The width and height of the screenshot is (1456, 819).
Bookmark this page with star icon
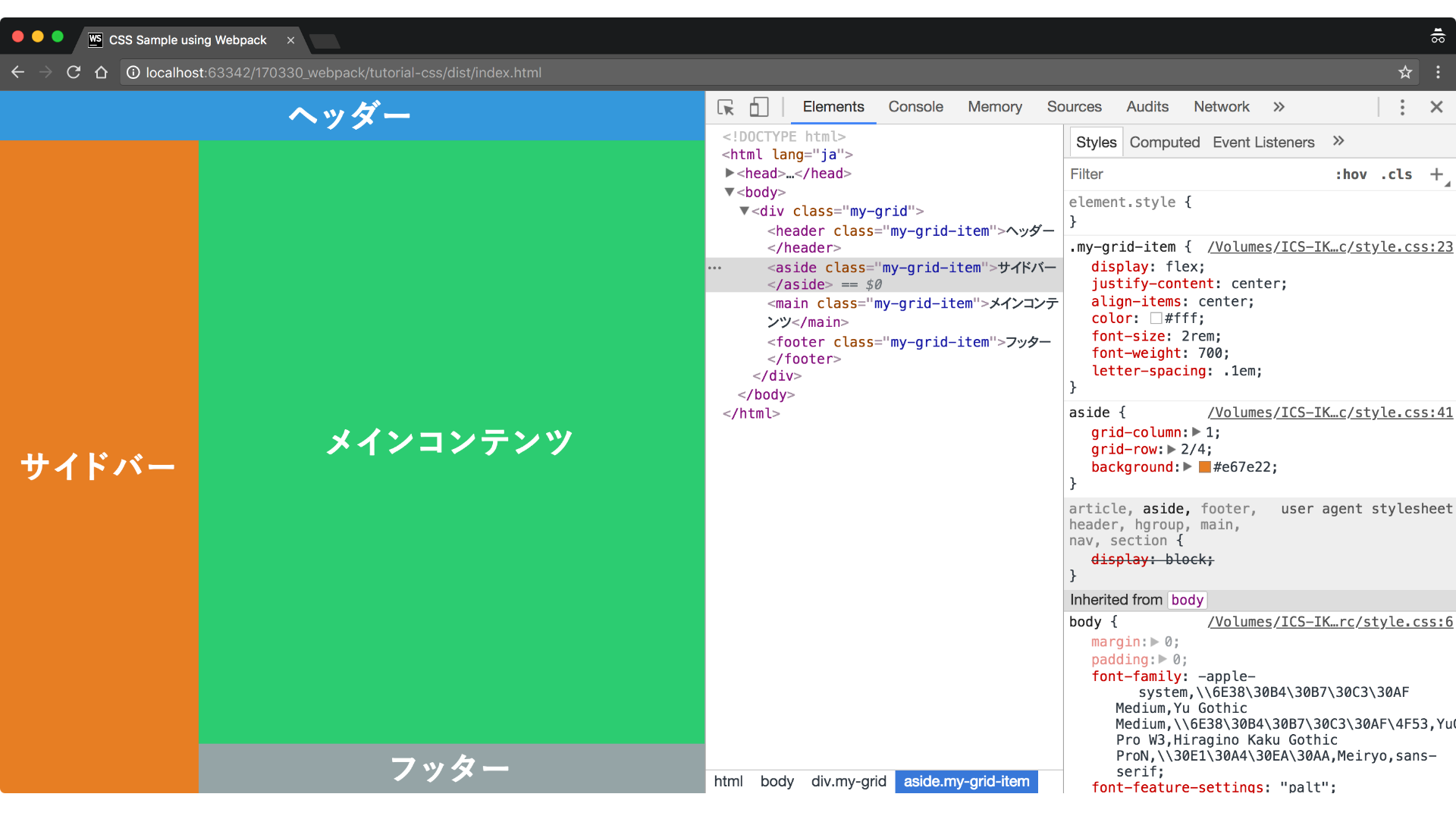click(1404, 72)
